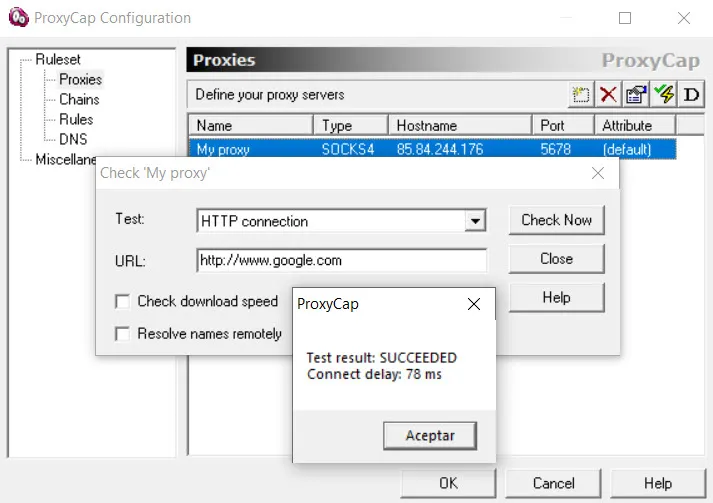Toggle Resolve names remotely checkbox
713x503 pixels.
(122, 333)
